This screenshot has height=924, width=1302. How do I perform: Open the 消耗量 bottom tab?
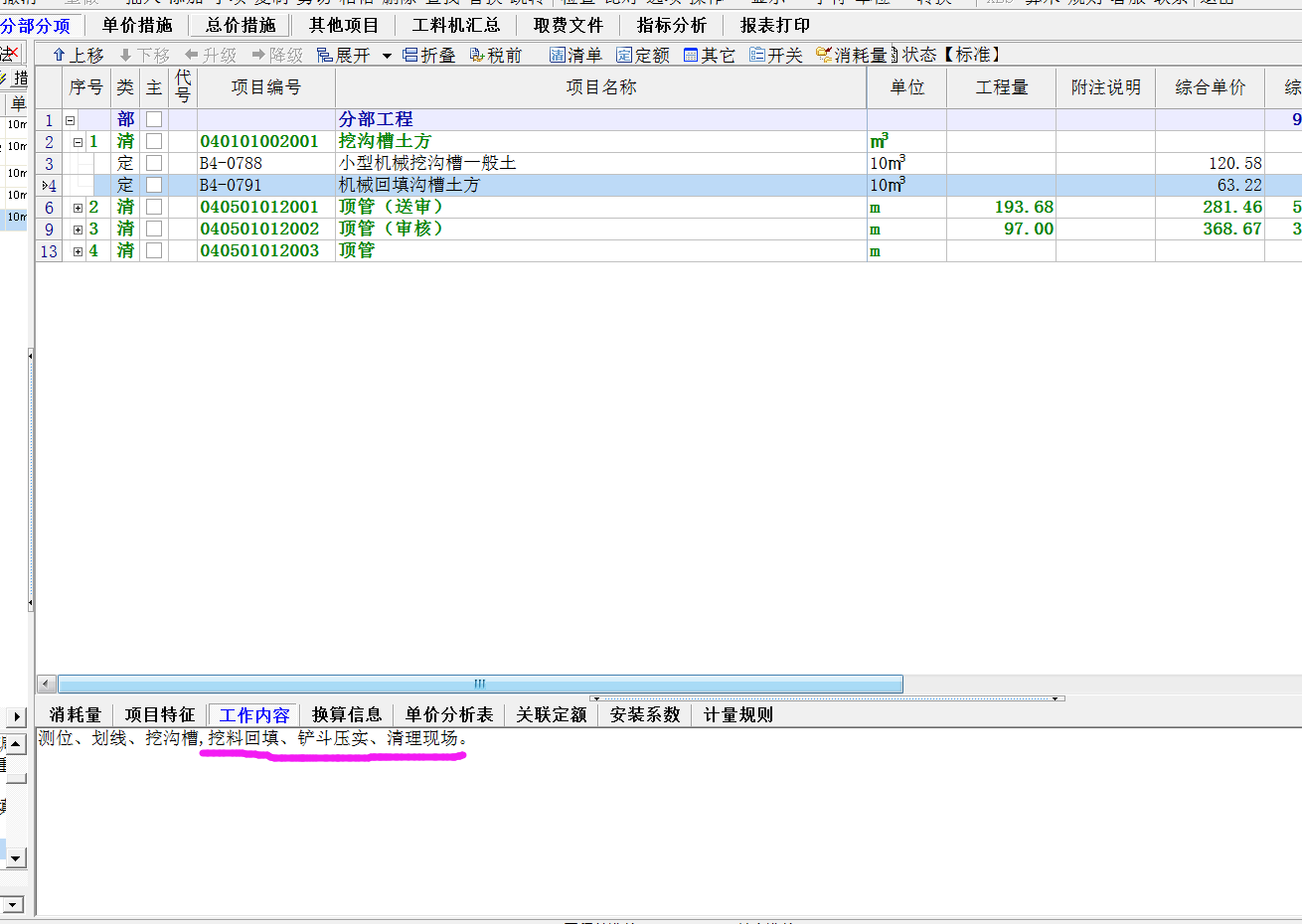click(x=76, y=714)
